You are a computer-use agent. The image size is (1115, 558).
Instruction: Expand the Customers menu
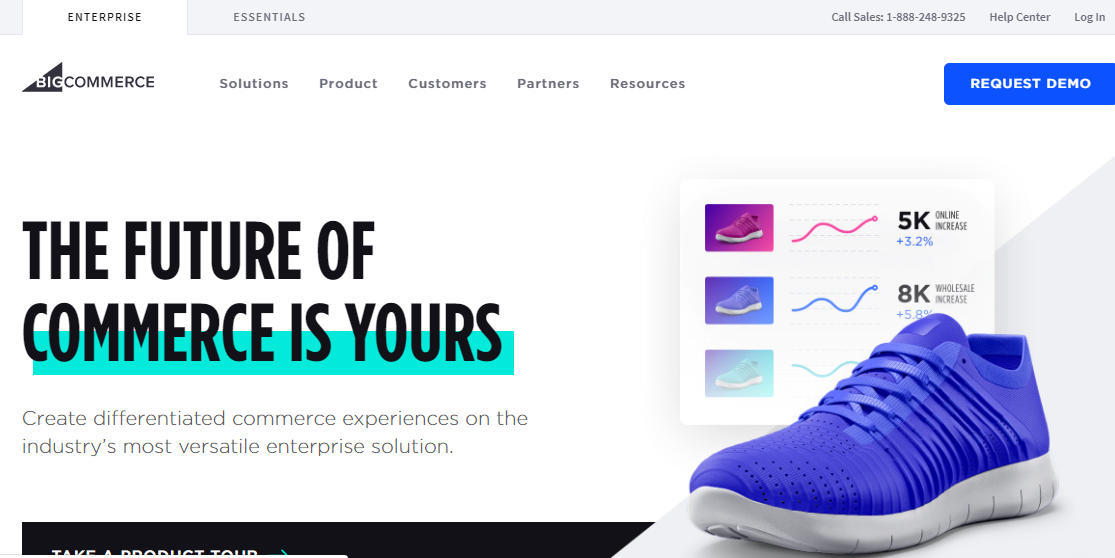coord(447,83)
